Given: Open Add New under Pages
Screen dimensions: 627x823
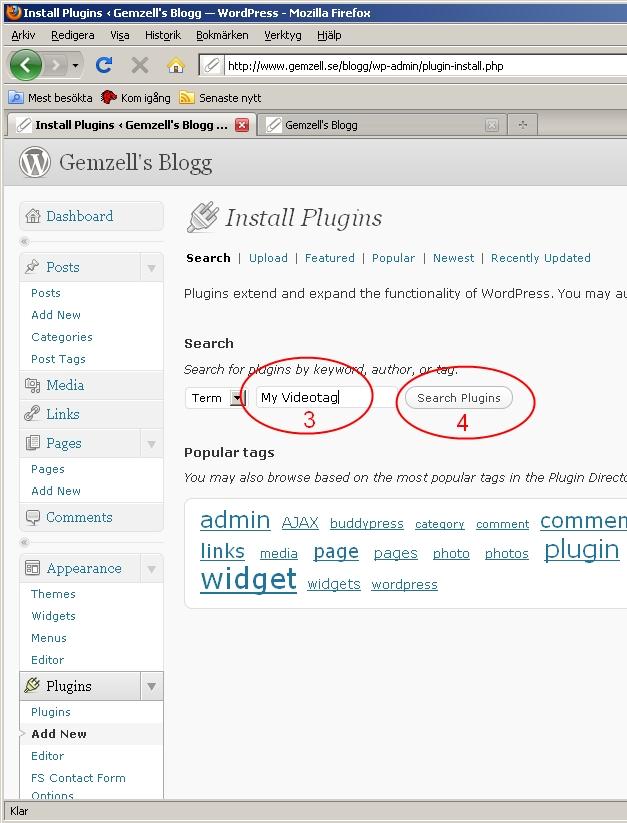Looking at the screenshot, I should click(56, 491).
